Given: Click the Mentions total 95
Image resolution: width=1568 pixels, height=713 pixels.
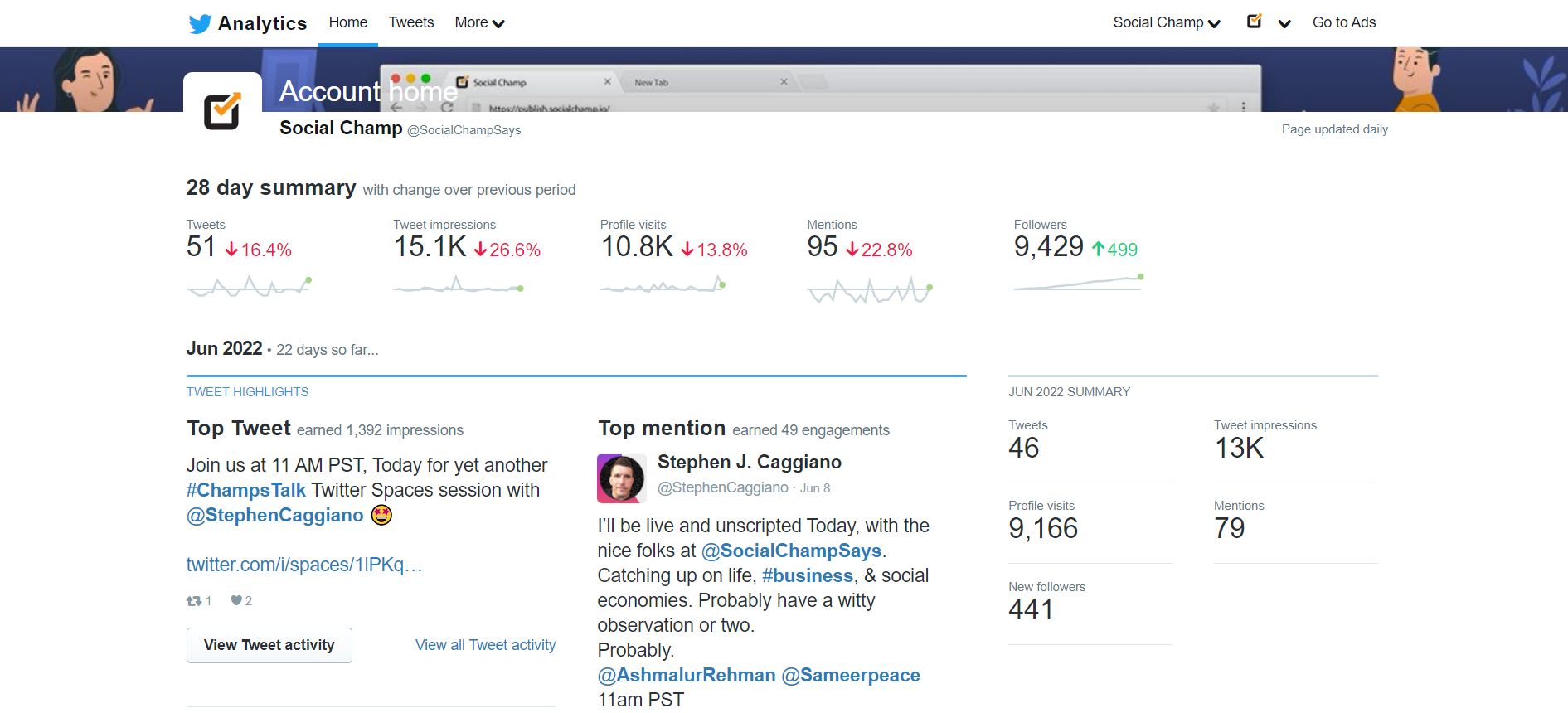Looking at the screenshot, I should [x=823, y=246].
